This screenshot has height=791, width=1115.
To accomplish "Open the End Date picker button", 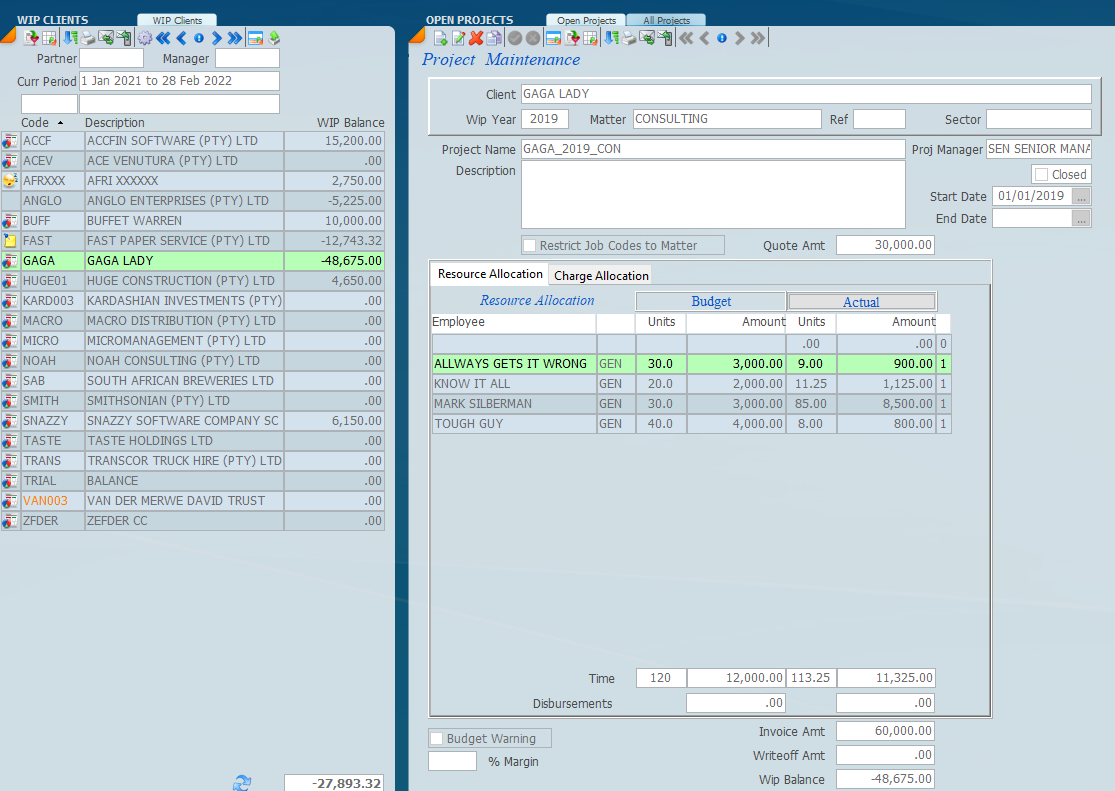I will (x=1081, y=219).
